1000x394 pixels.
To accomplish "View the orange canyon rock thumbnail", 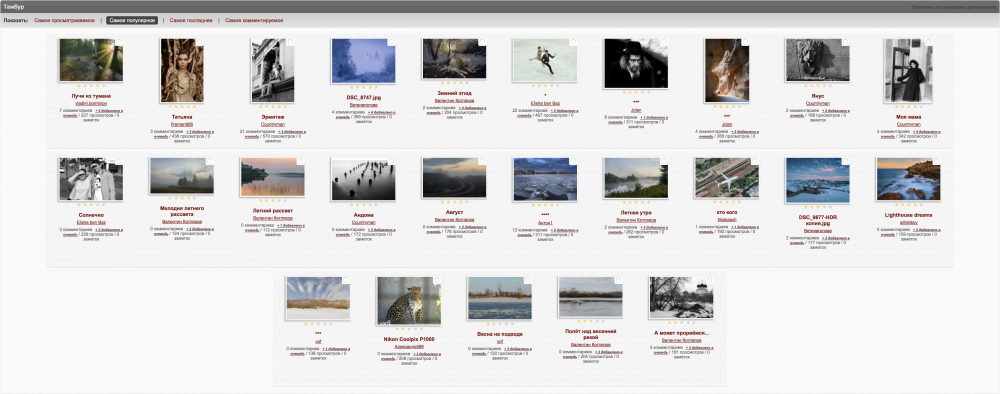I will pyautogui.click(x=726, y=70).
